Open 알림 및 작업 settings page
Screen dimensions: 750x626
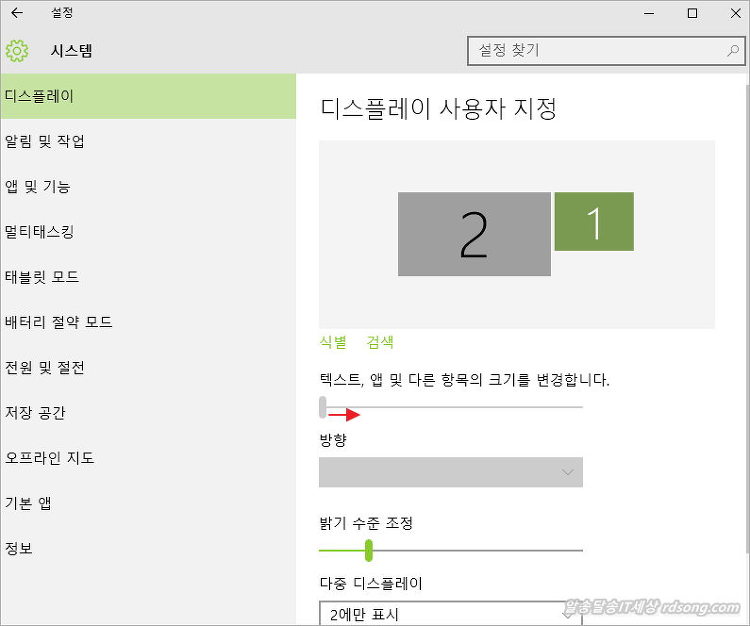point(45,142)
